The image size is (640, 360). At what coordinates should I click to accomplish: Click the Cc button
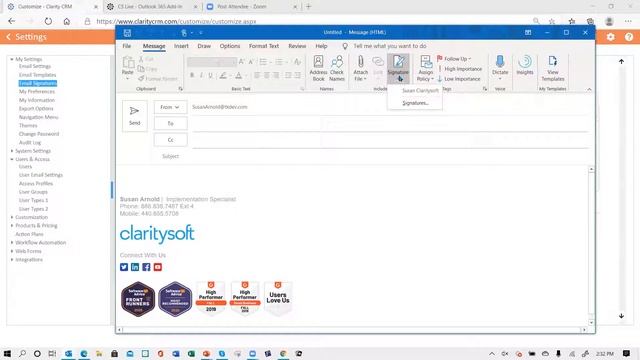(171, 140)
